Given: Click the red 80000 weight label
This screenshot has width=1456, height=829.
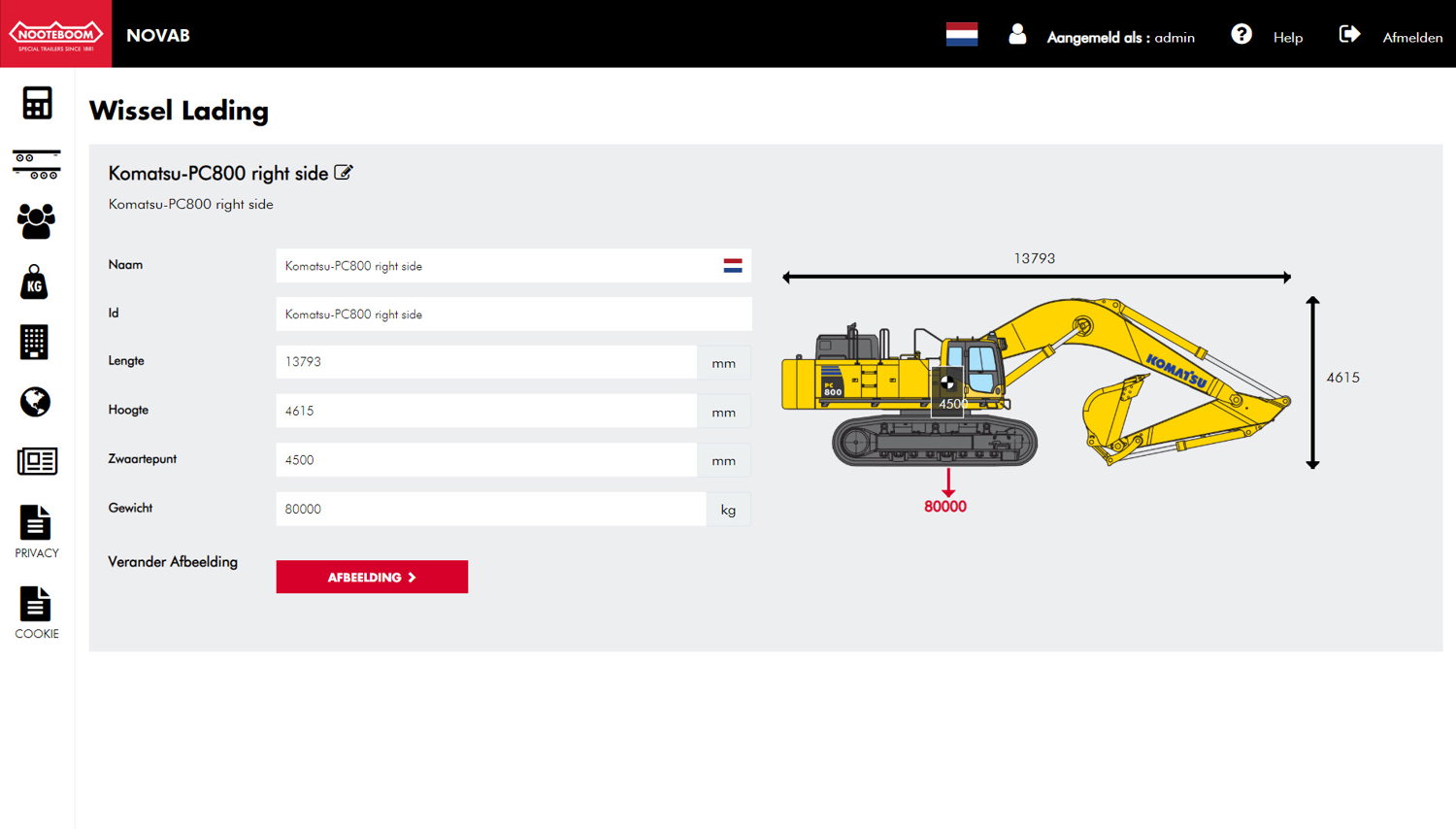Looking at the screenshot, I should pyautogui.click(x=945, y=507).
